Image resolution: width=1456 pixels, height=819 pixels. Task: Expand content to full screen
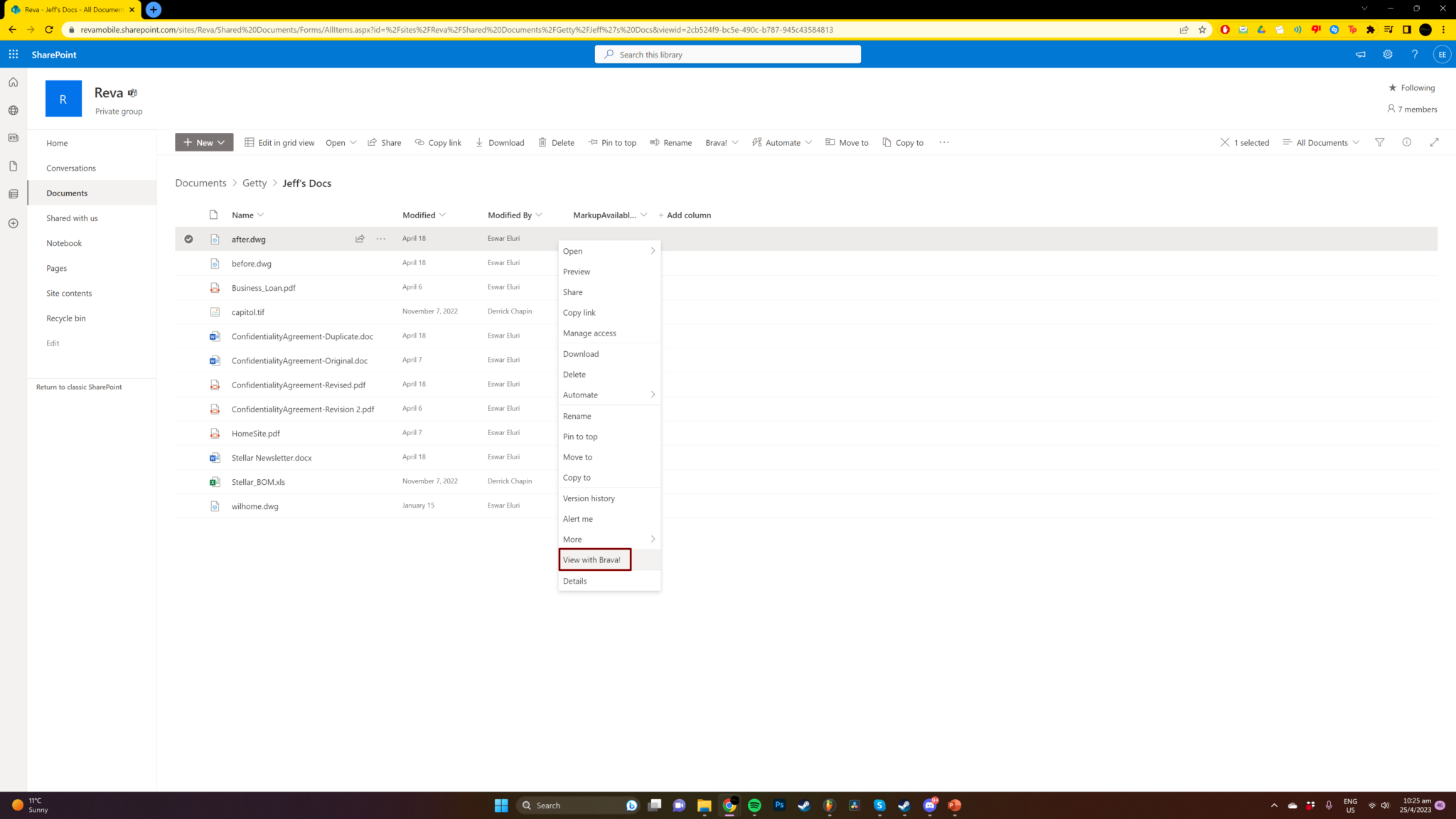coord(1434,142)
